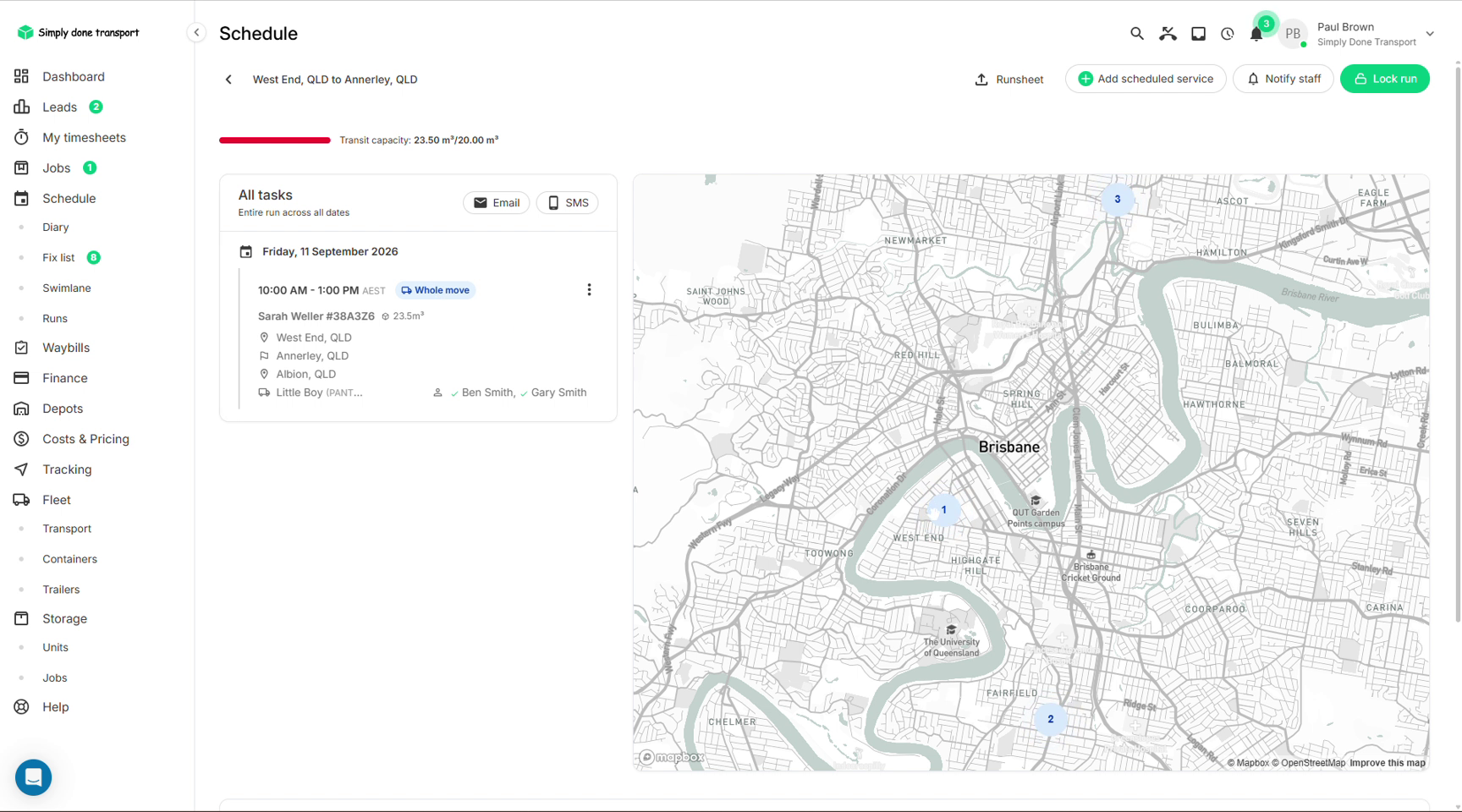Open three-dot menu for Sarah Weller task
Screen dimensions: 1462x812
[x=589, y=290]
